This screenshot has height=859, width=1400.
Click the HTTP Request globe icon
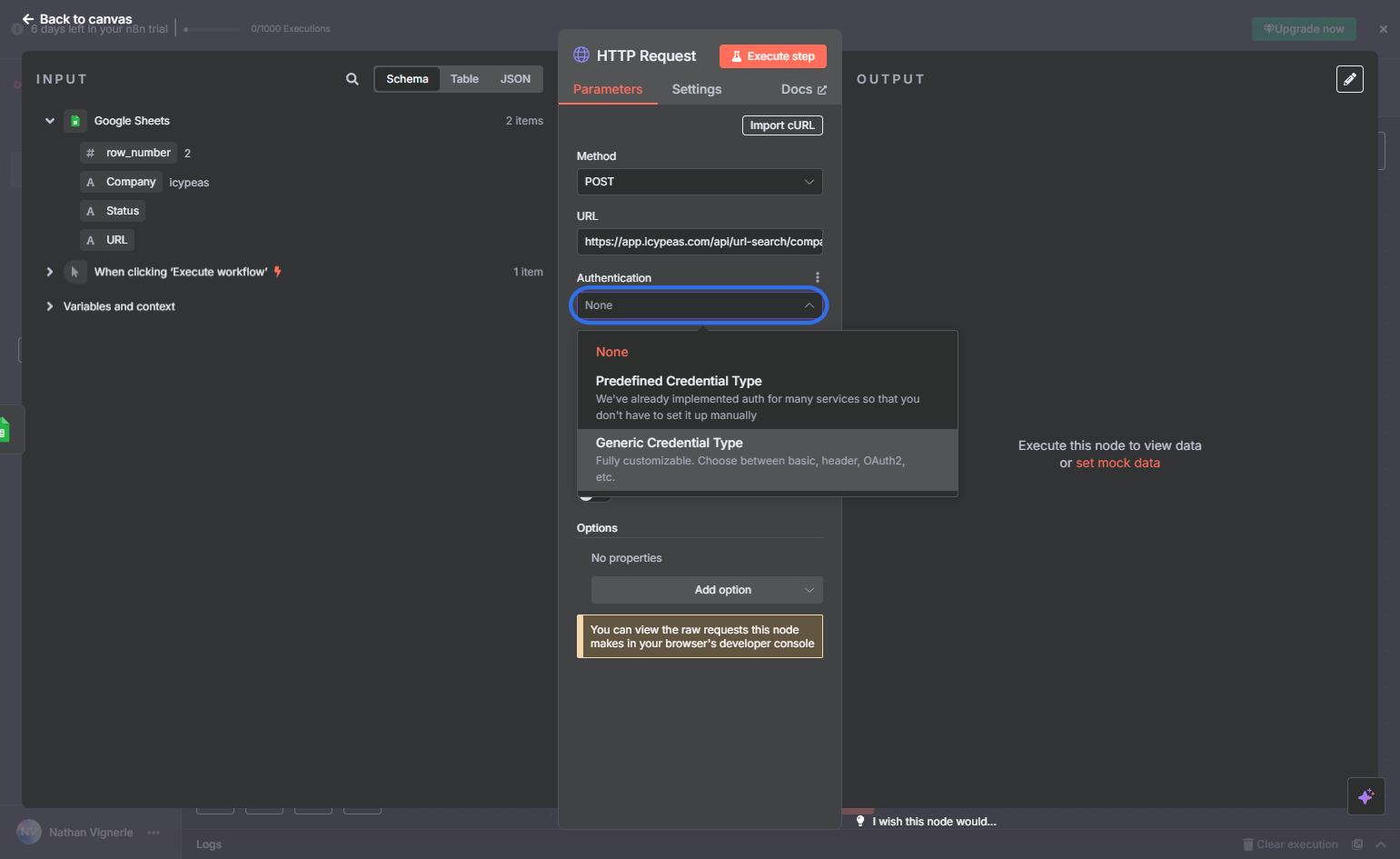click(581, 55)
